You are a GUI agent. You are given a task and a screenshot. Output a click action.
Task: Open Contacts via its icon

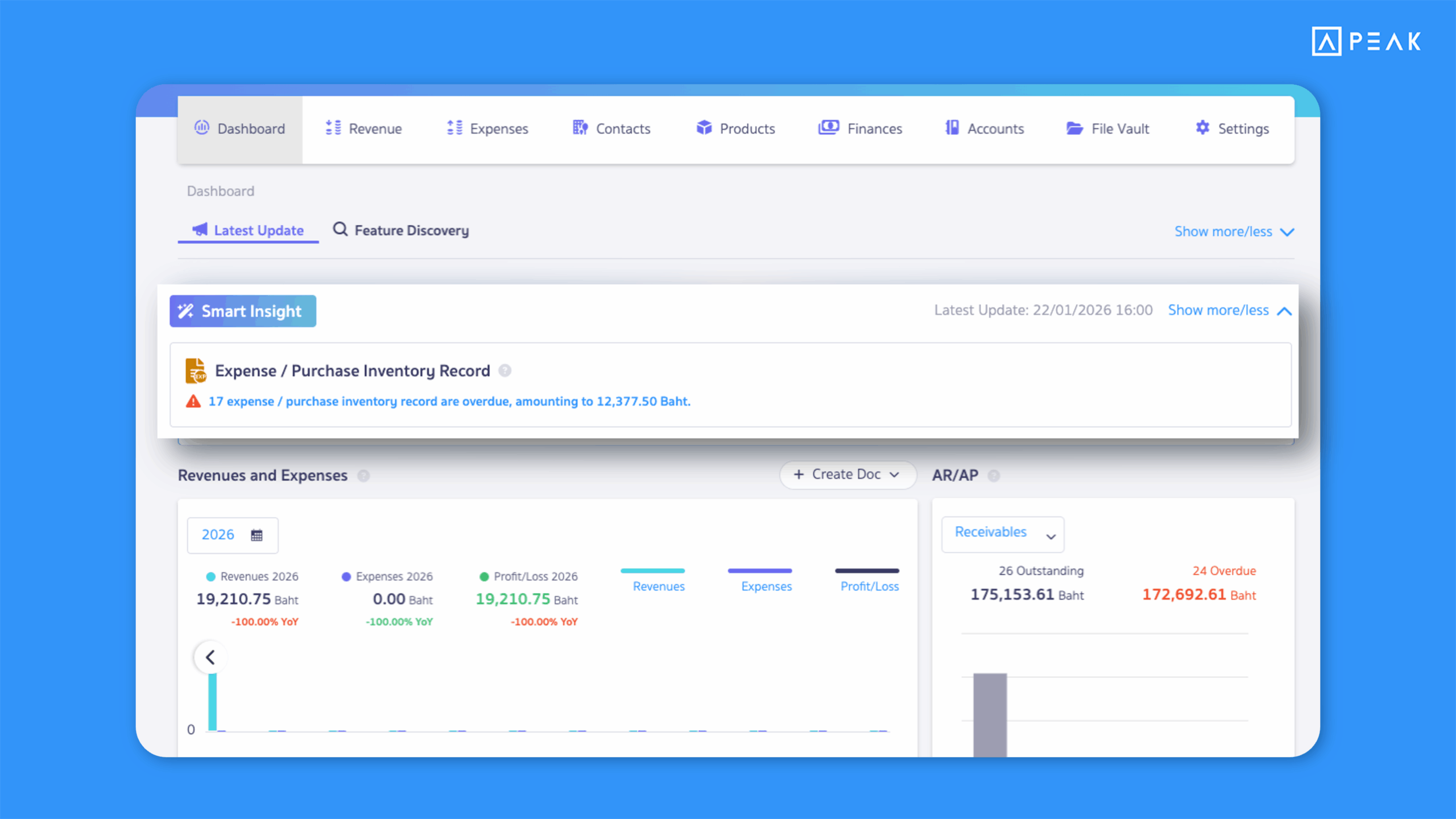click(x=580, y=129)
